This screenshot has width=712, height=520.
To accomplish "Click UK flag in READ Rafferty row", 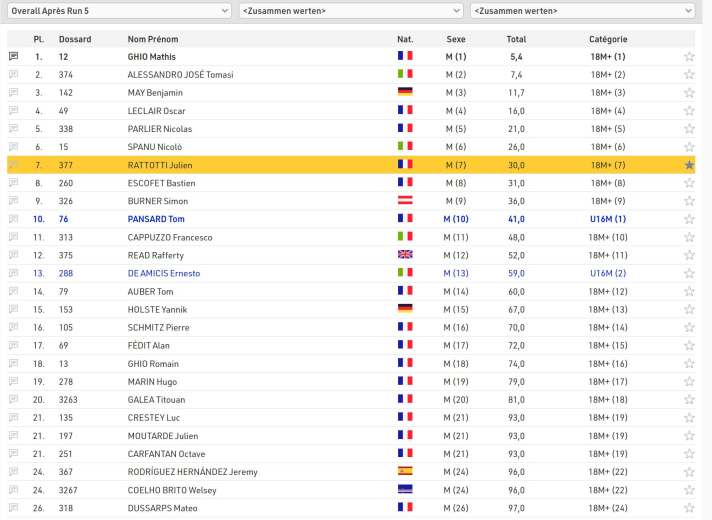I will pos(405,254).
